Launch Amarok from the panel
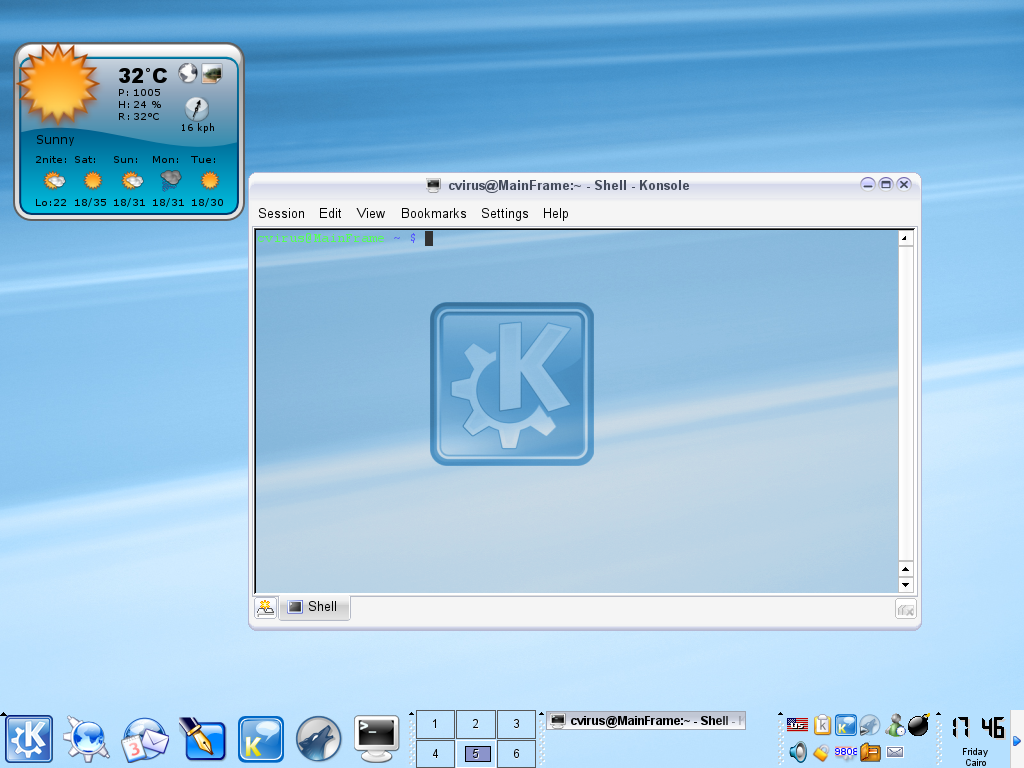The width and height of the screenshot is (1024, 768). pyautogui.click(x=318, y=738)
